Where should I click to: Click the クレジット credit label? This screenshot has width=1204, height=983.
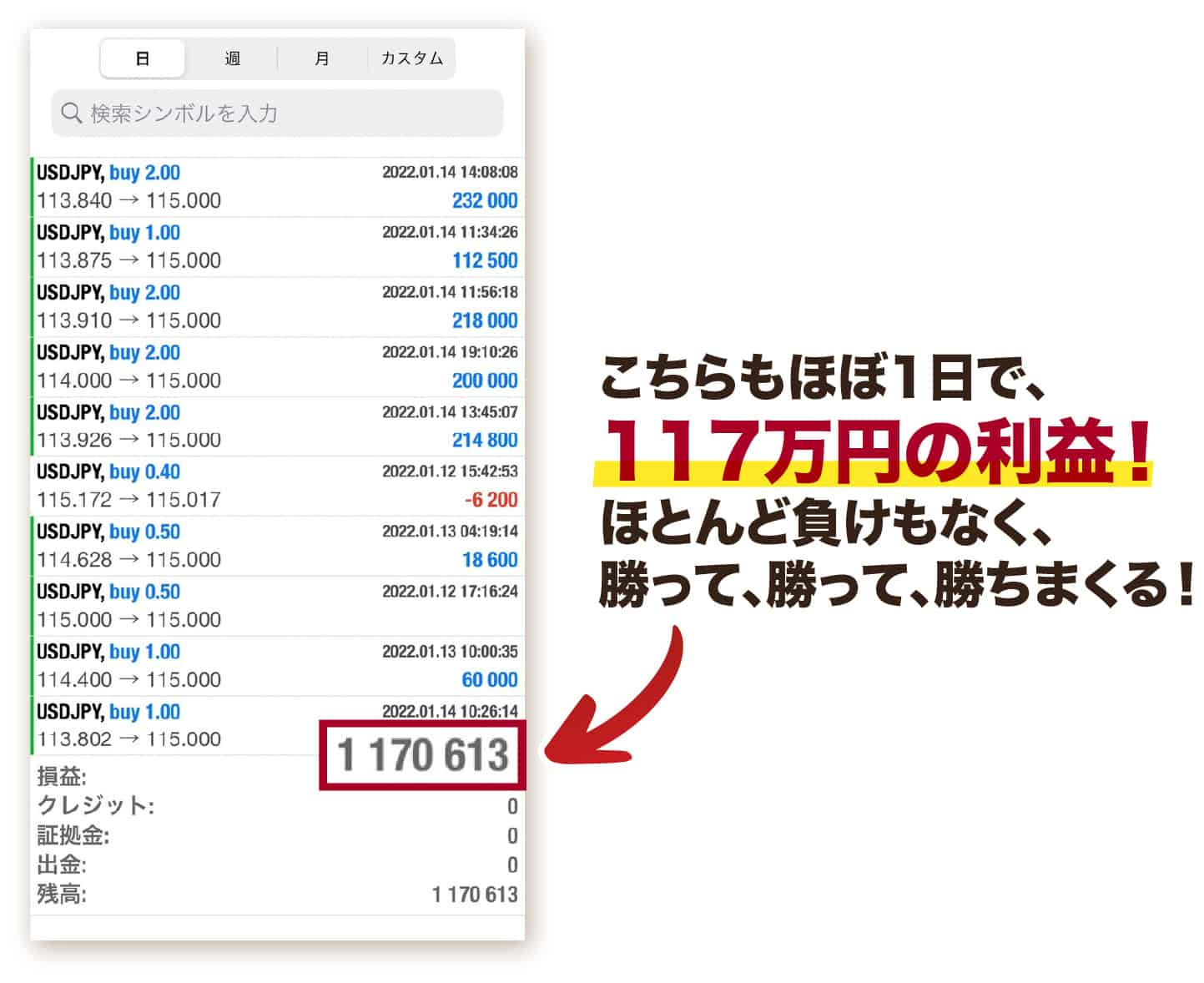coord(96,806)
